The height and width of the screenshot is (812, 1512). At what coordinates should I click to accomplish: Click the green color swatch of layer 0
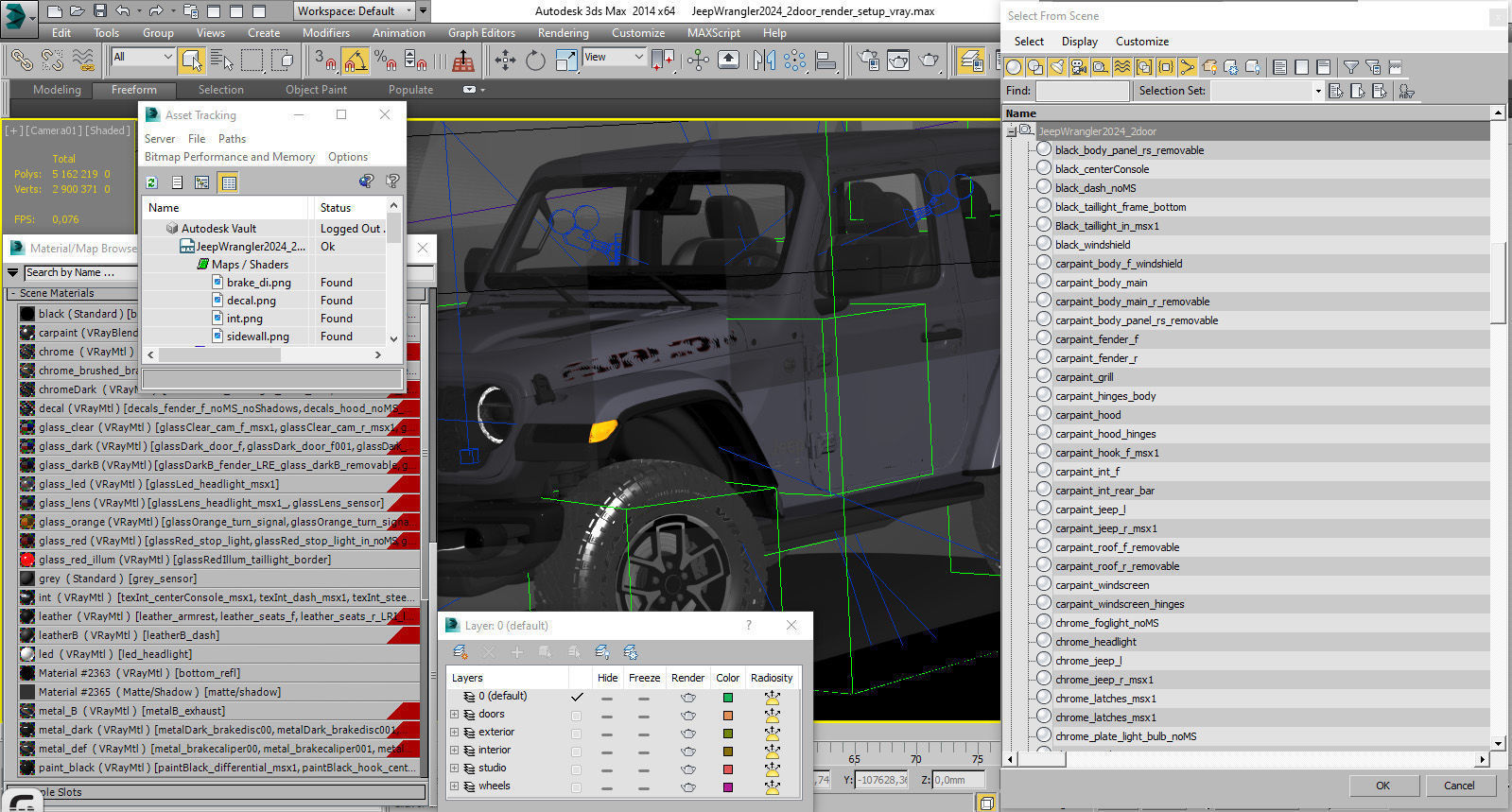pos(727,697)
